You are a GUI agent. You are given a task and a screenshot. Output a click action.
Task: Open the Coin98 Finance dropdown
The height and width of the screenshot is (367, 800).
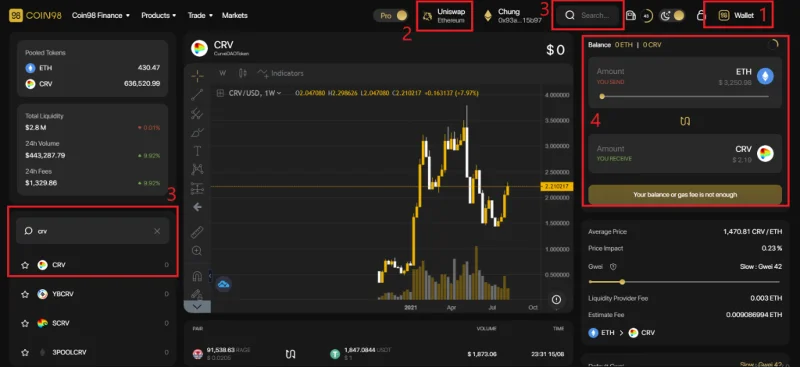point(101,15)
